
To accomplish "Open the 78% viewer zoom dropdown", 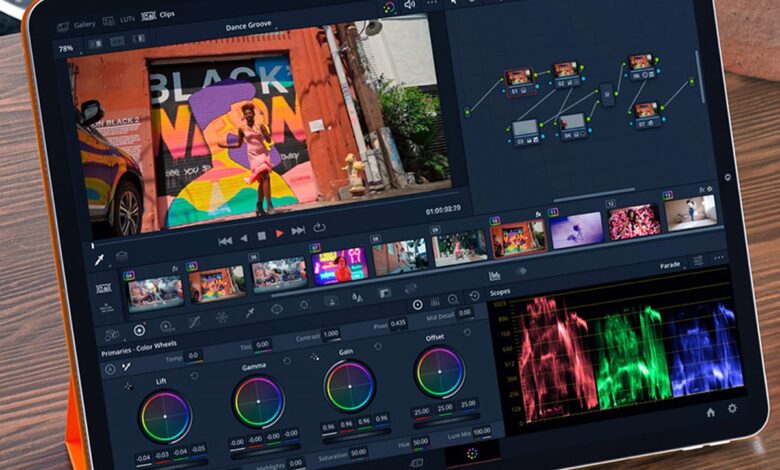I will [x=66, y=48].
